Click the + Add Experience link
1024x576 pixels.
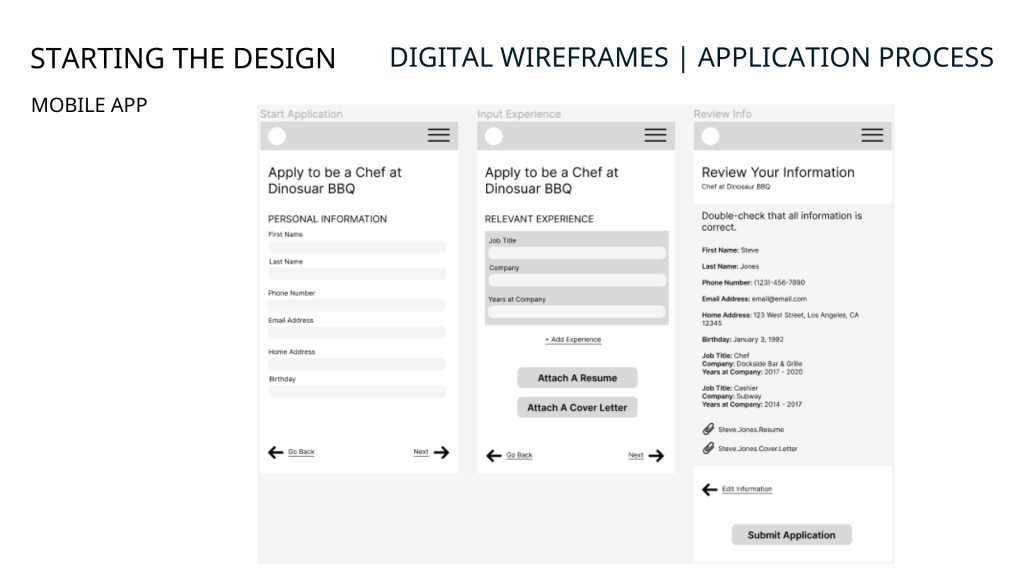573,340
